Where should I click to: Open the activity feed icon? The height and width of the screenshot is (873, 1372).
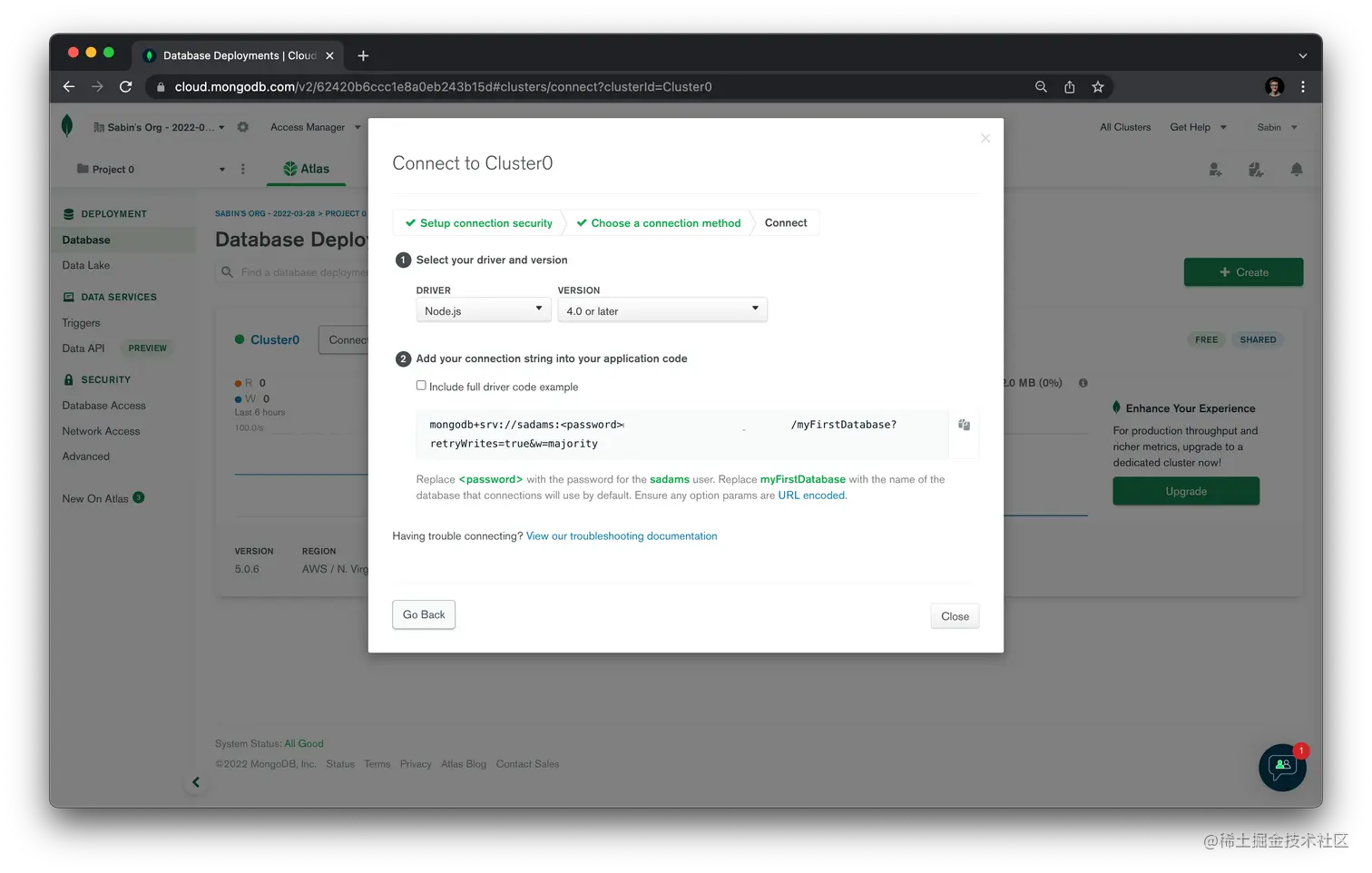[1256, 169]
